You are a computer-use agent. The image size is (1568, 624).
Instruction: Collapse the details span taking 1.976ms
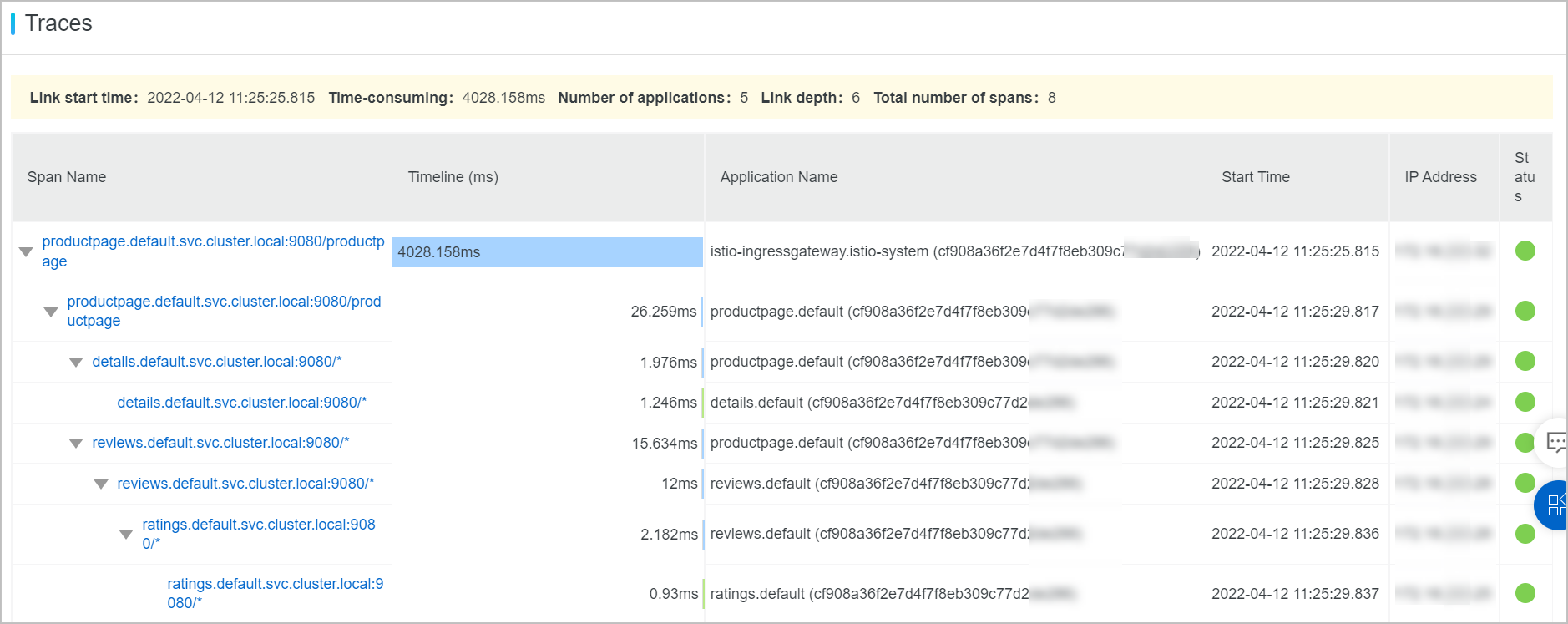pos(76,362)
